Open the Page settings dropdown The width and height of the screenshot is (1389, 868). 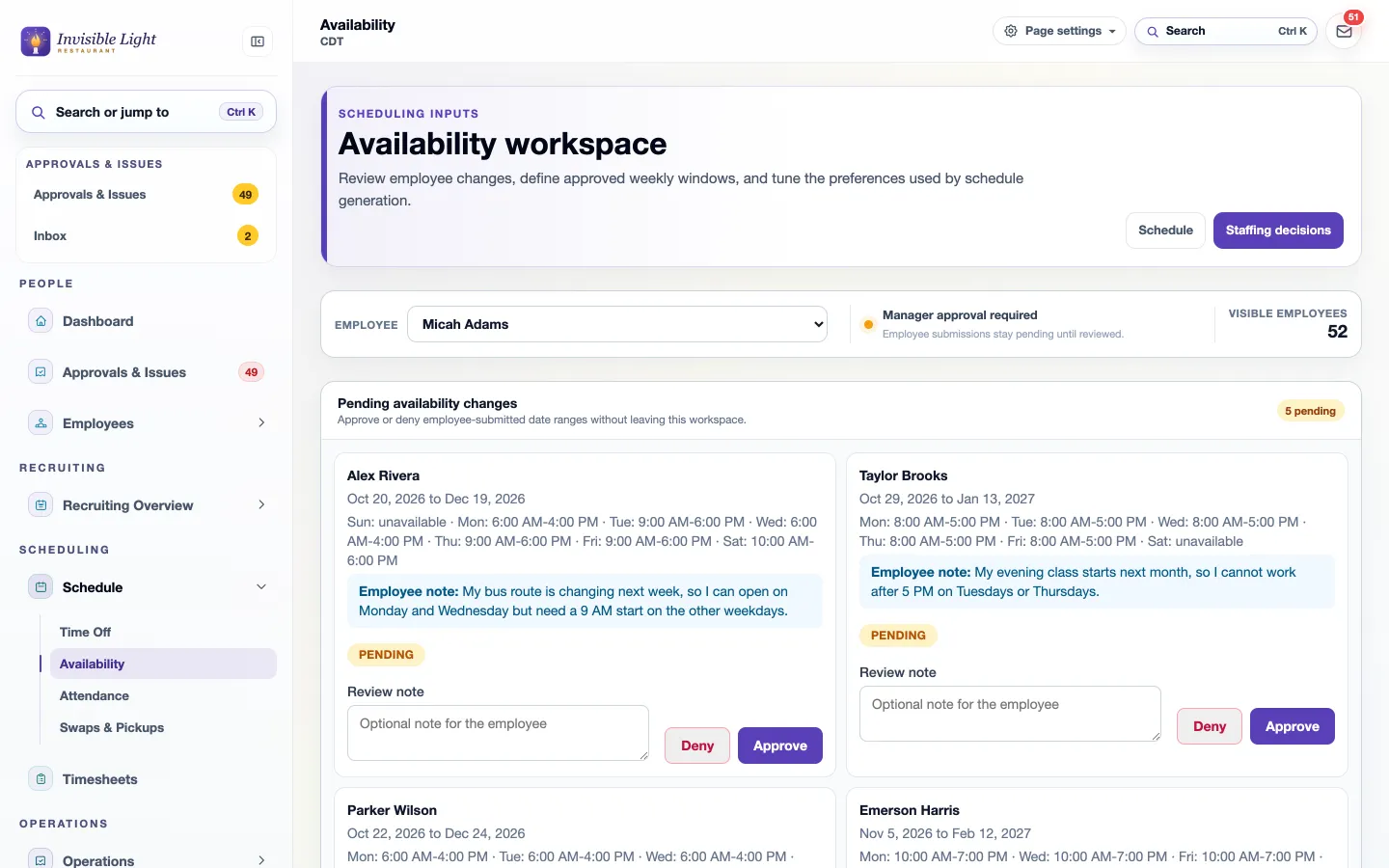coord(1059,31)
